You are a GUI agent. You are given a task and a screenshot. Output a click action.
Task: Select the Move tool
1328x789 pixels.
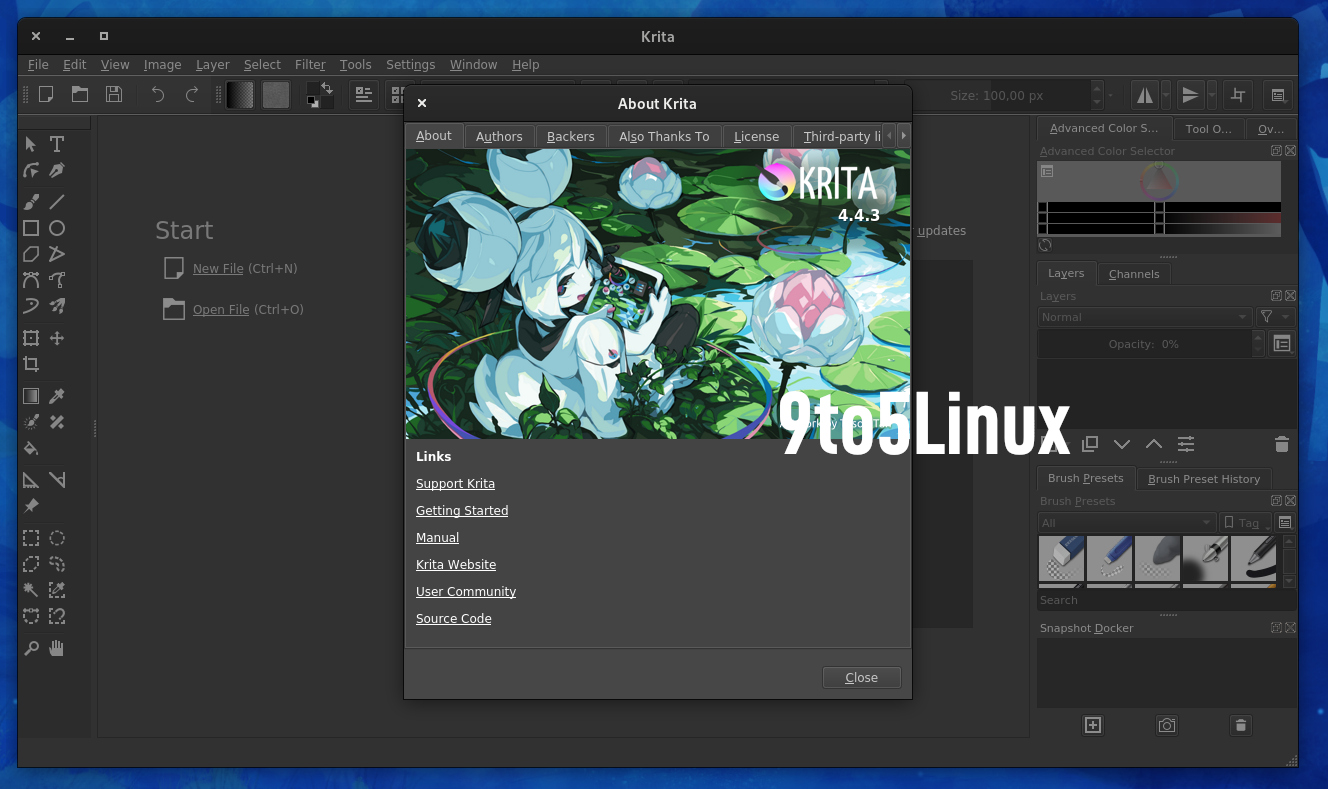click(x=56, y=338)
